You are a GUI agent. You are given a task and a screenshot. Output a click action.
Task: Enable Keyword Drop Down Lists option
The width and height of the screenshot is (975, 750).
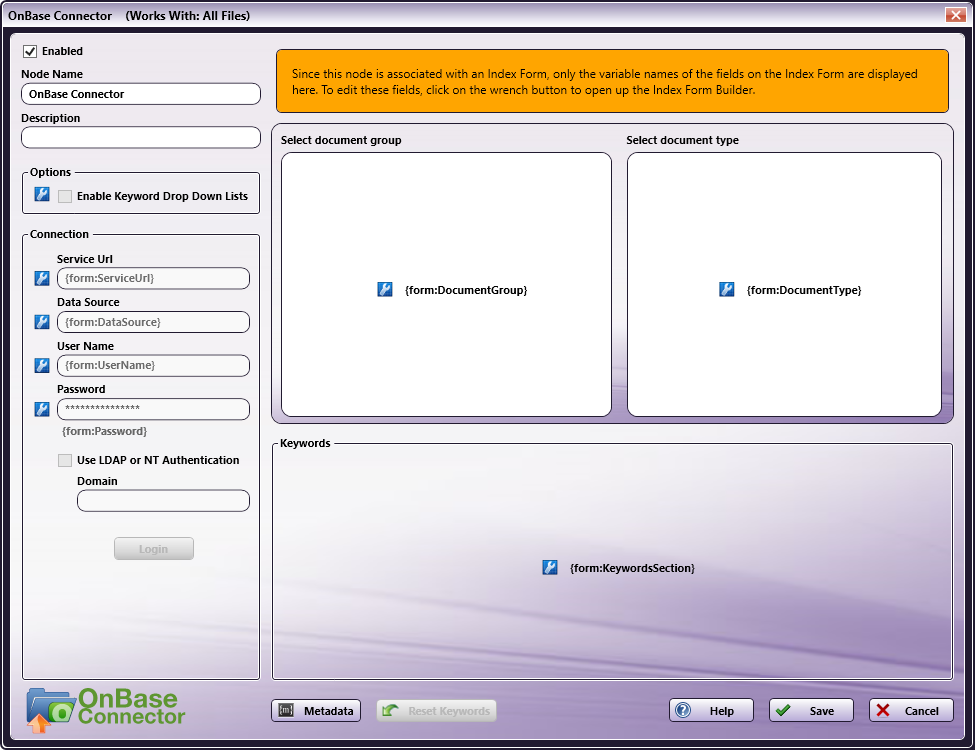(x=64, y=194)
